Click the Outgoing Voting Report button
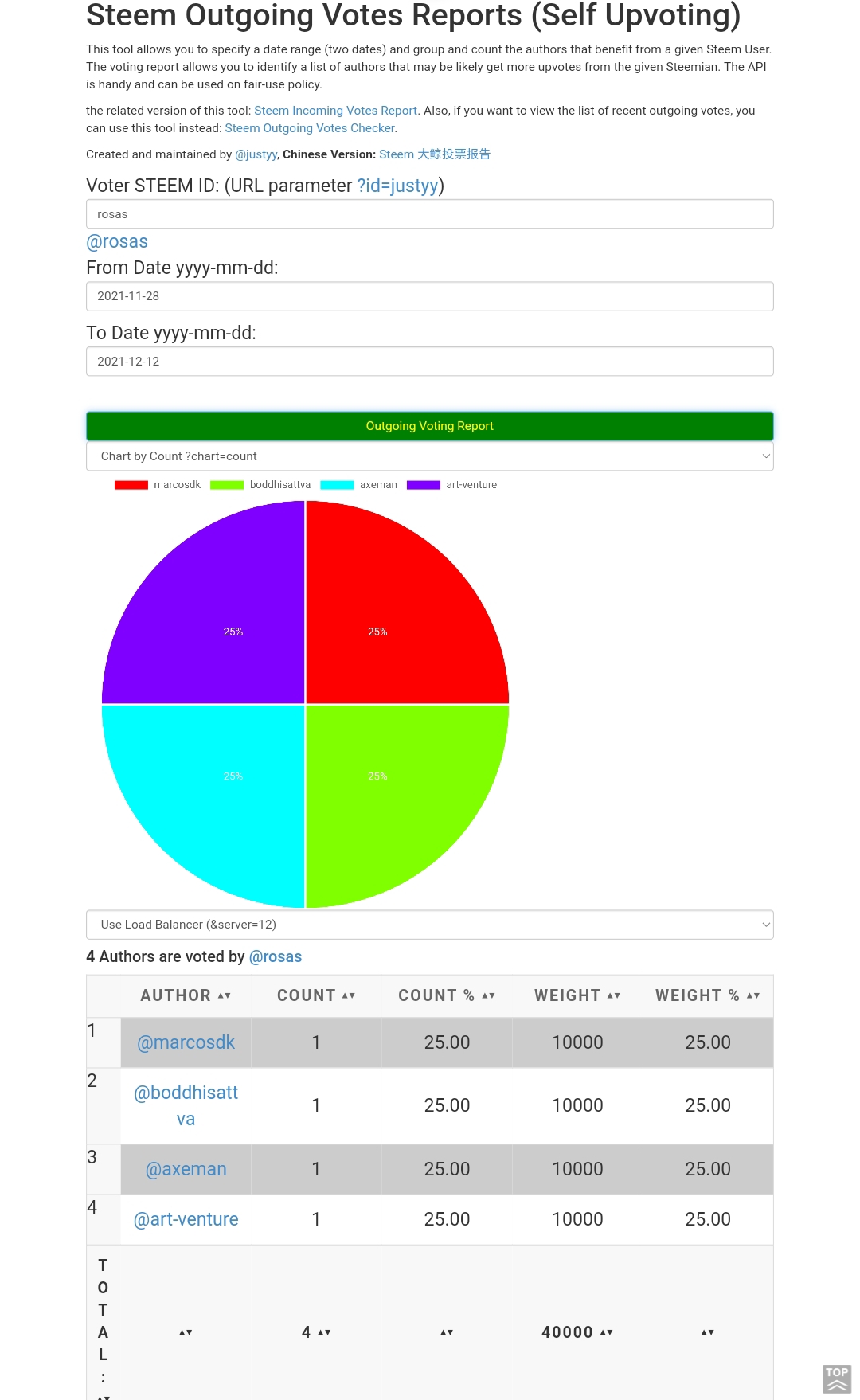This screenshot has width=860, height=1400. (x=430, y=426)
